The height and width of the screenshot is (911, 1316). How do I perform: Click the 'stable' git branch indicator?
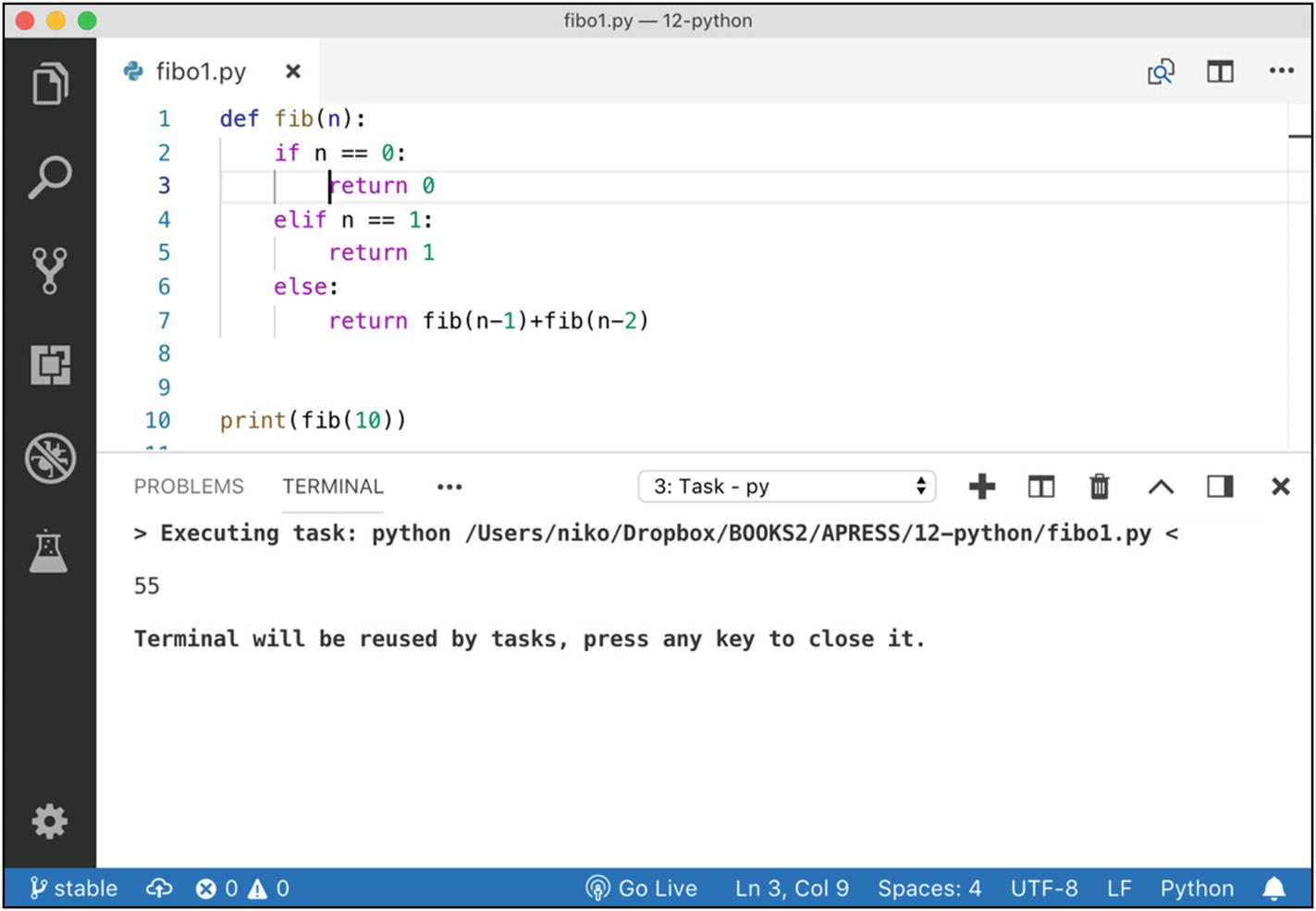73,889
